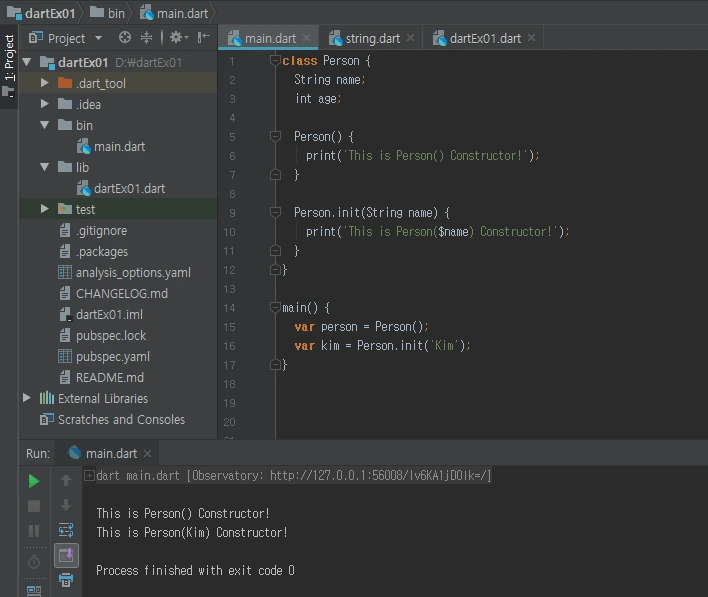Expand the test folder
The height and width of the screenshot is (597, 708).
tap(44, 209)
